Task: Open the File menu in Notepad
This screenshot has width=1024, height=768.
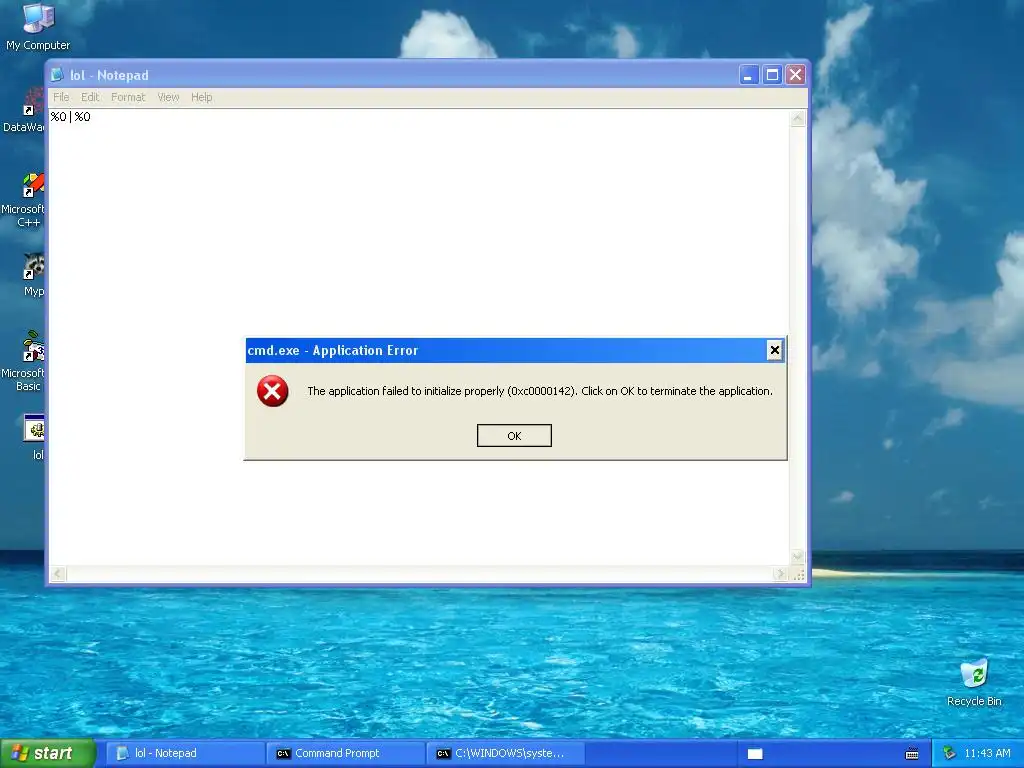Action: tap(61, 97)
